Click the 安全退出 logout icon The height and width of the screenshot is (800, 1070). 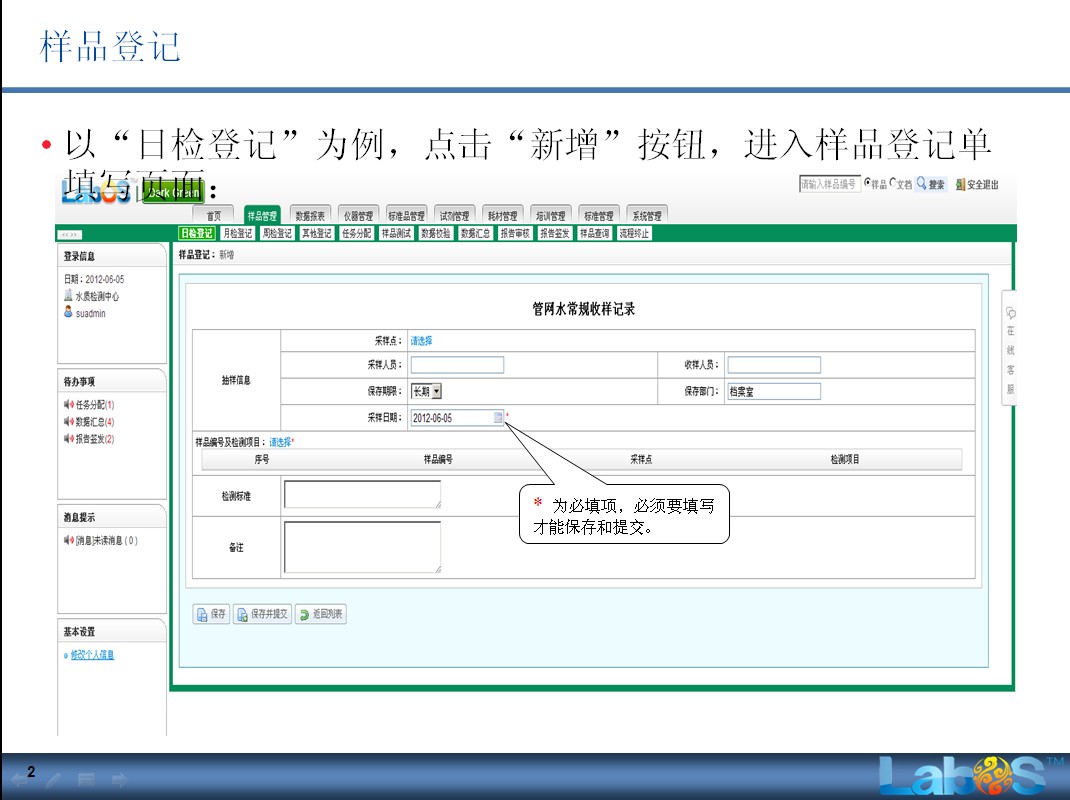[x=960, y=185]
